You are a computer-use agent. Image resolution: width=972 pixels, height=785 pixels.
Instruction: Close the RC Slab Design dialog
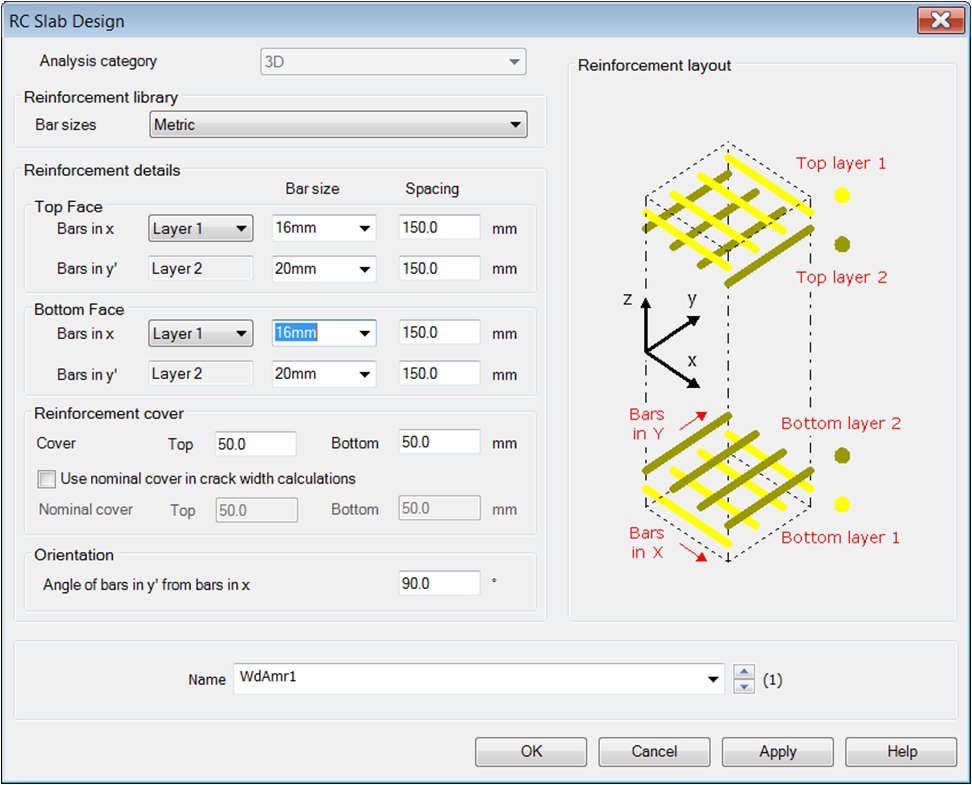coord(940,21)
